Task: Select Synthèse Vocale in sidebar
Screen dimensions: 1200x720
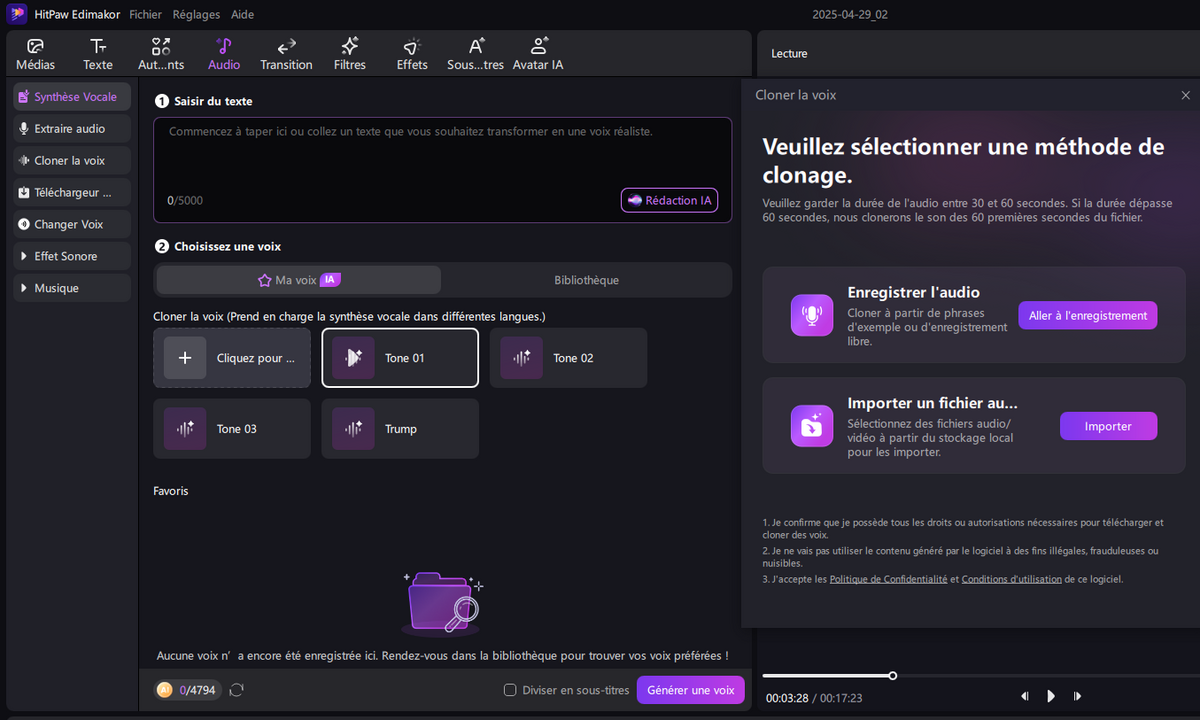Action: tap(72, 97)
